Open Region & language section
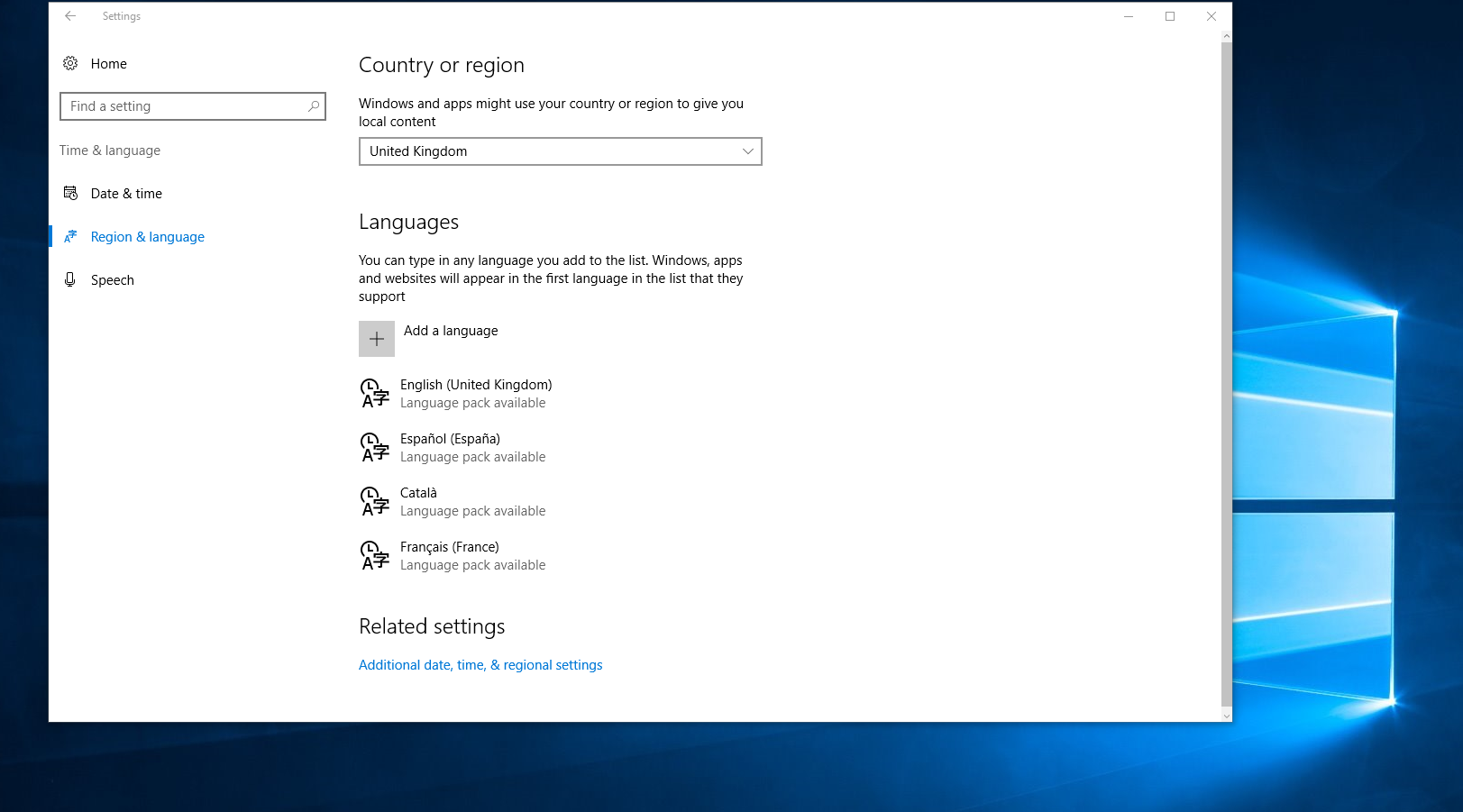The image size is (1463, 812). [x=148, y=236]
